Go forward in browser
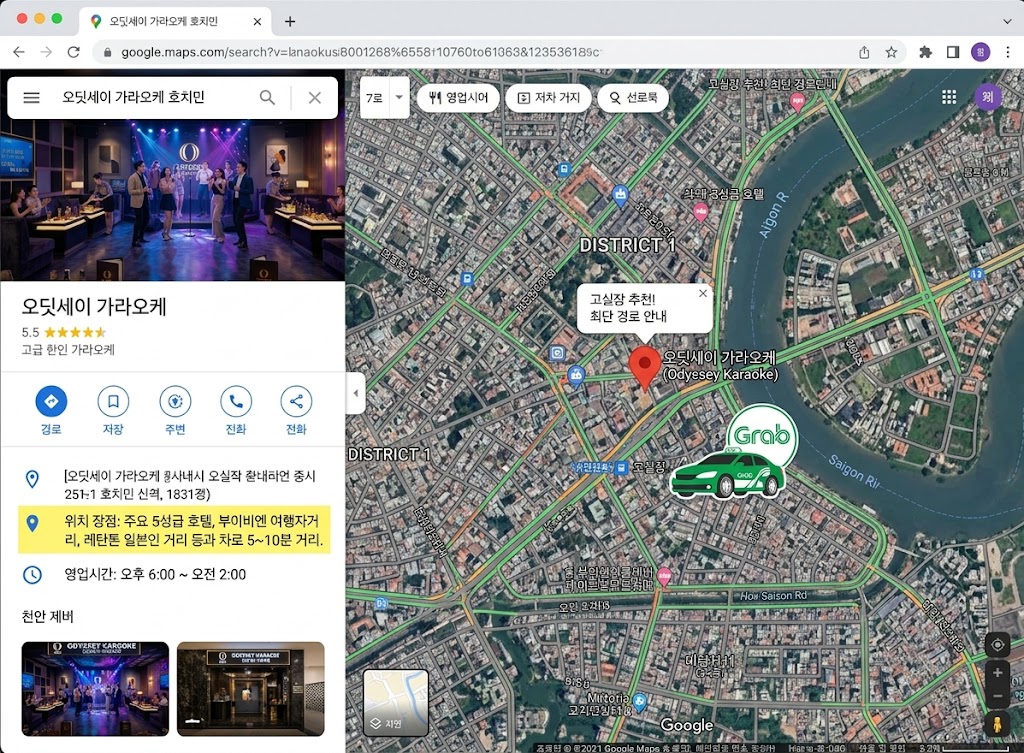This screenshot has width=1024, height=753. coord(46,52)
